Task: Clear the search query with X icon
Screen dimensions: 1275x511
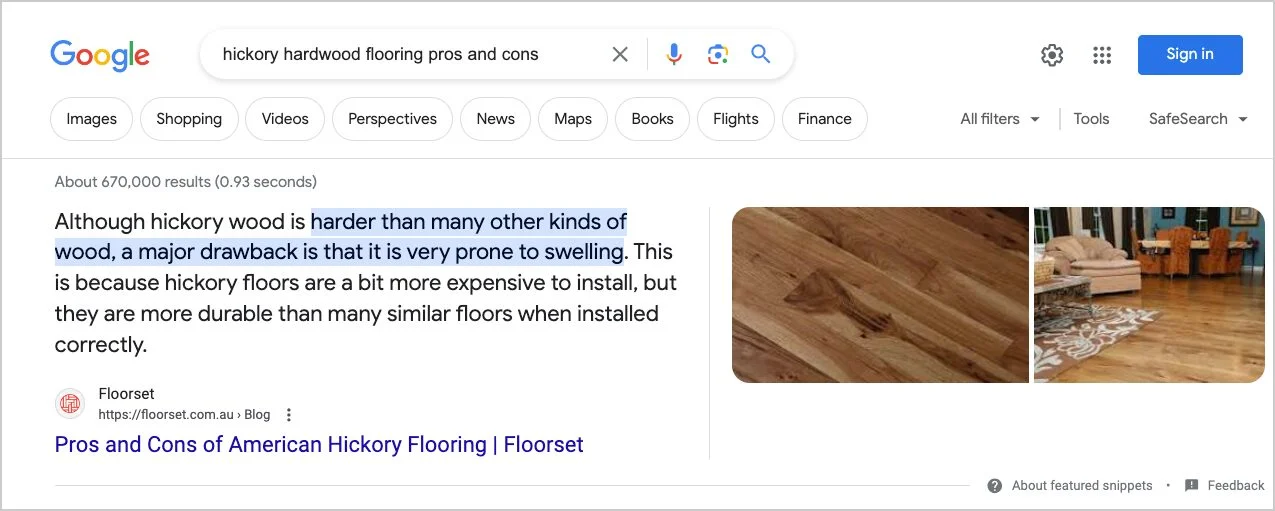Action: tap(620, 54)
